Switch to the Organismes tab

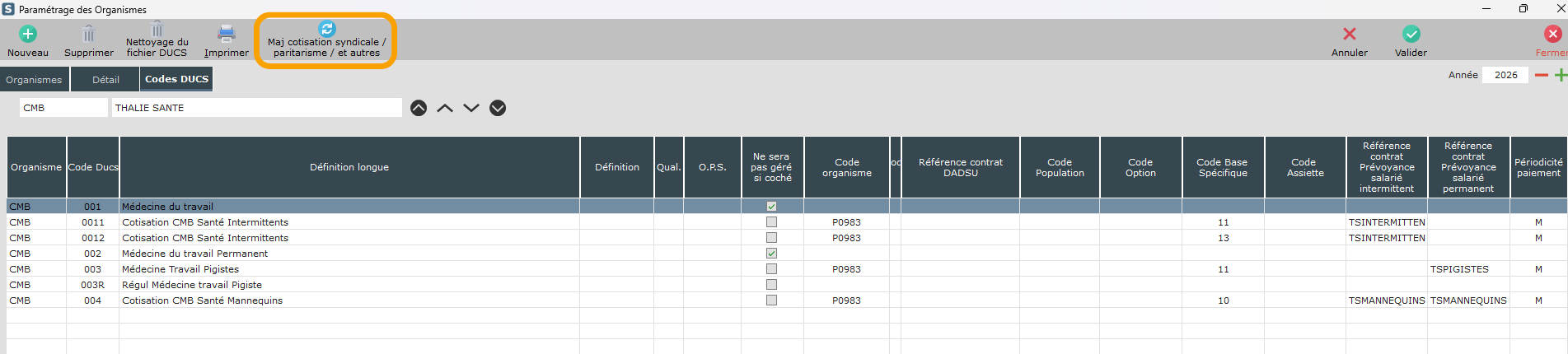click(34, 80)
